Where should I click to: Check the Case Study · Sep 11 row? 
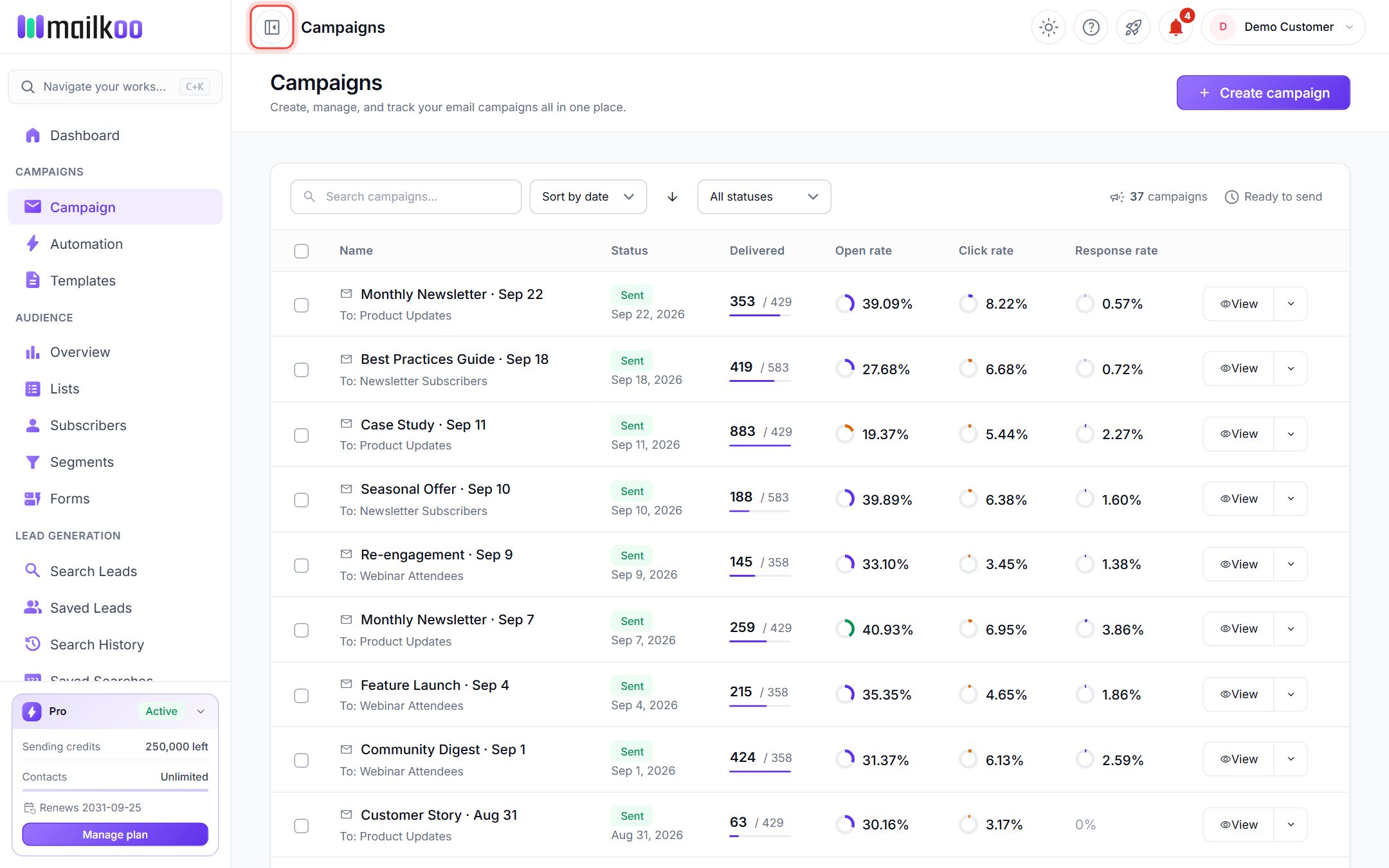click(301, 435)
